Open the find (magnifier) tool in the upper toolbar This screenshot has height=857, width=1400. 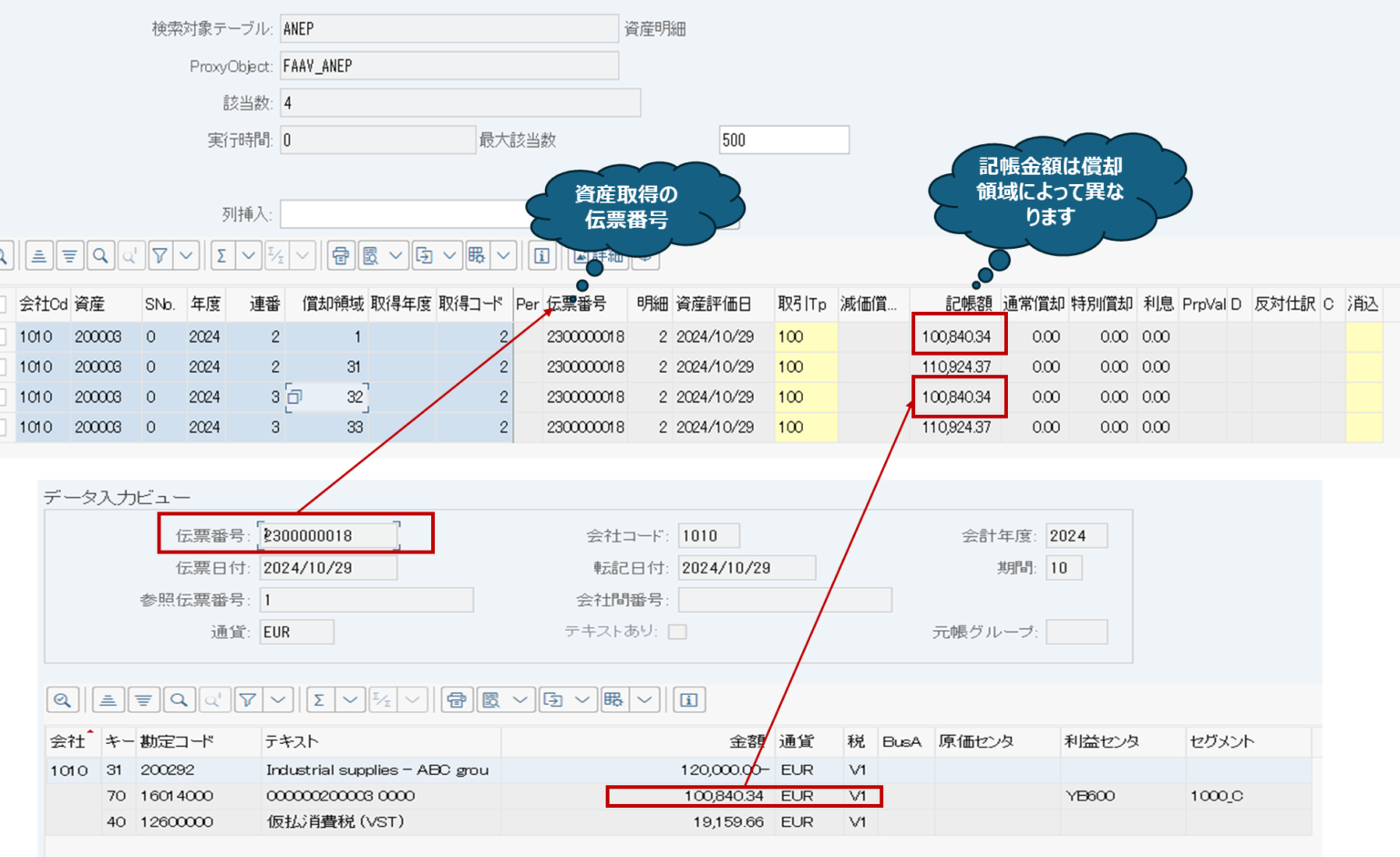point(100,255)
